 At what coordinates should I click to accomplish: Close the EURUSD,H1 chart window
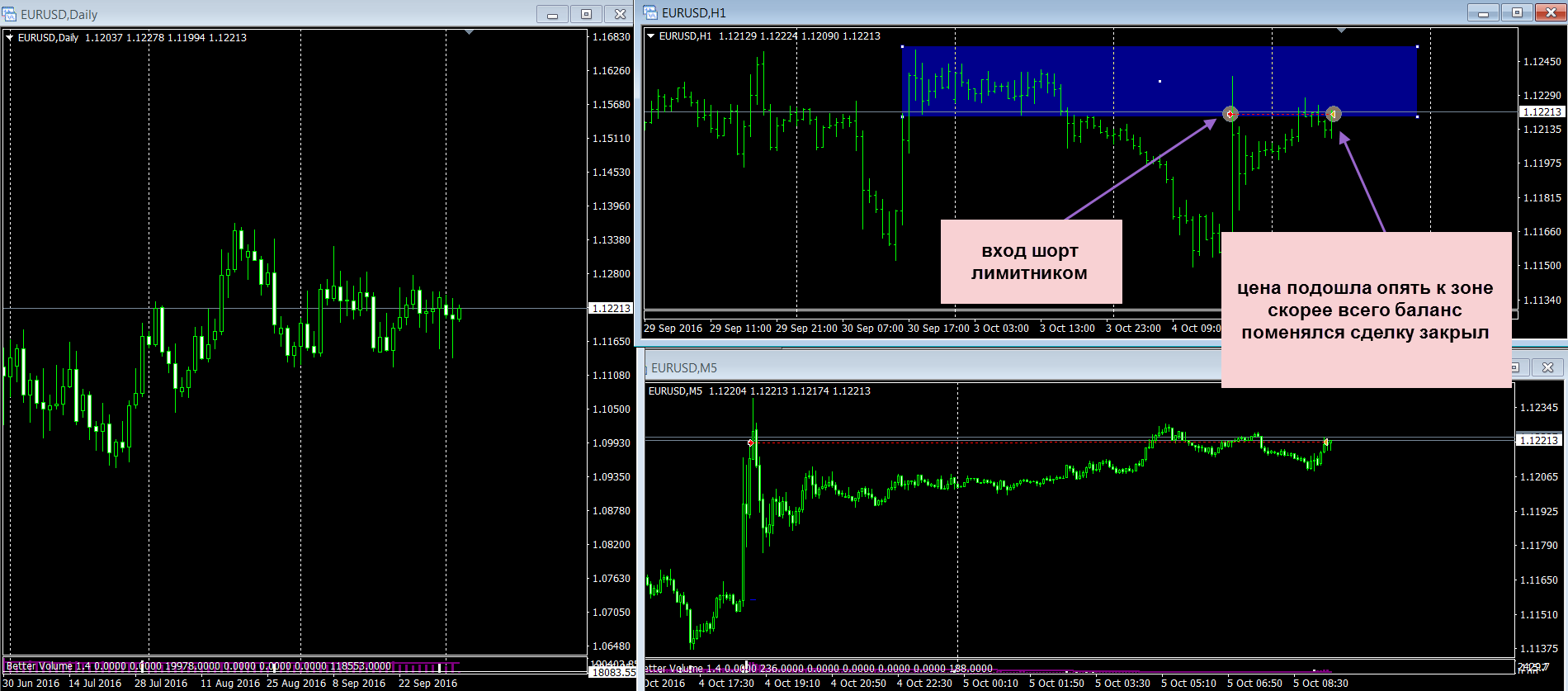1550,12
